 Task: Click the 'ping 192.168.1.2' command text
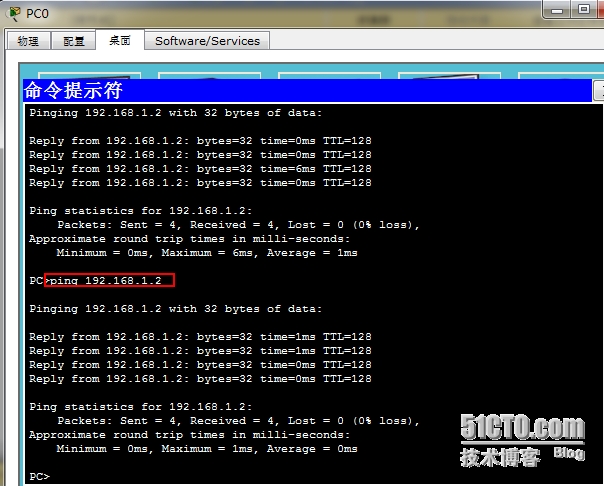click(106, 280)
